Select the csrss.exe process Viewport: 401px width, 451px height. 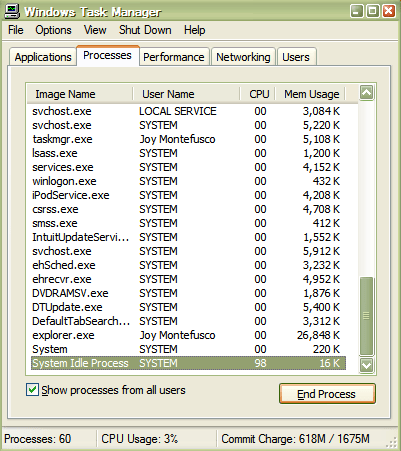(188, 209)
